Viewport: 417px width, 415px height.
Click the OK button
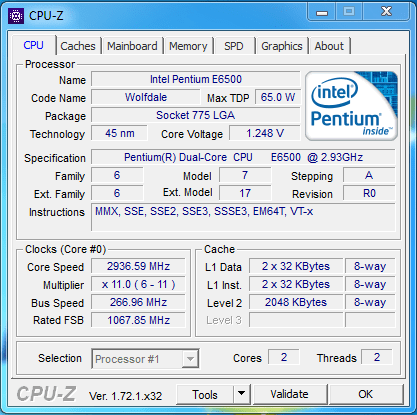pos(366,394)
